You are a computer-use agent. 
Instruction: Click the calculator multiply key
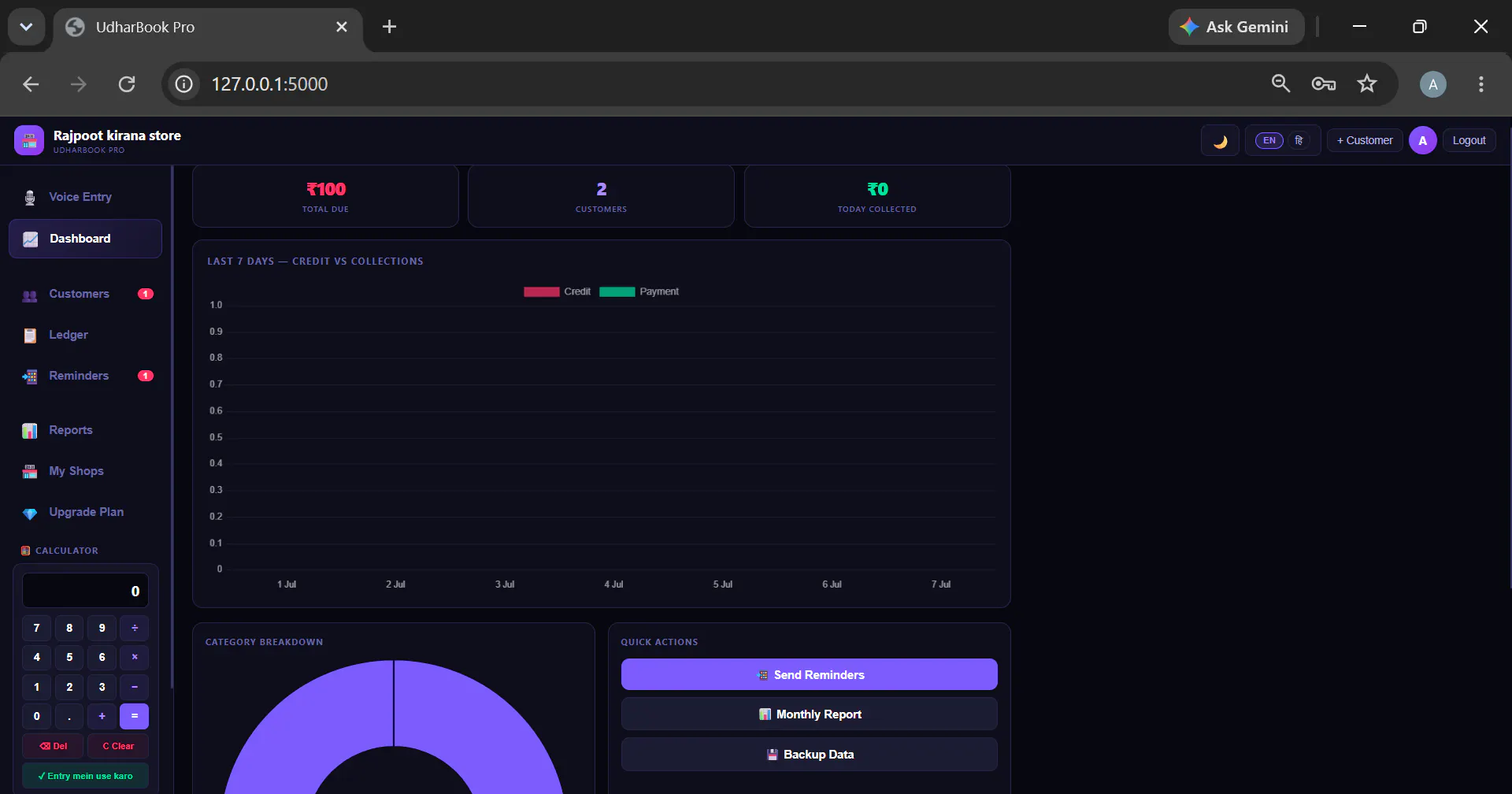tap(135, 657)
